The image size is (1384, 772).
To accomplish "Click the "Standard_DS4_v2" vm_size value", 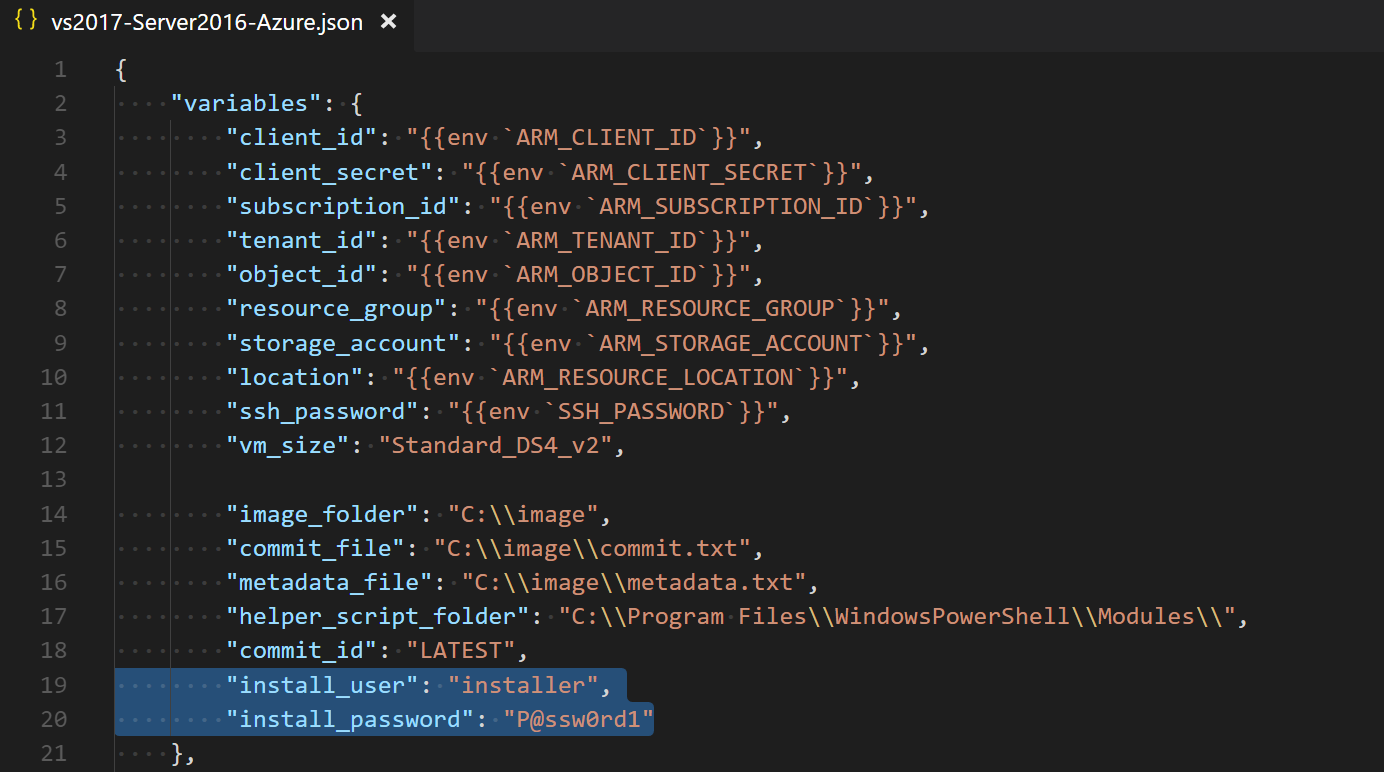I will (495, 444).
